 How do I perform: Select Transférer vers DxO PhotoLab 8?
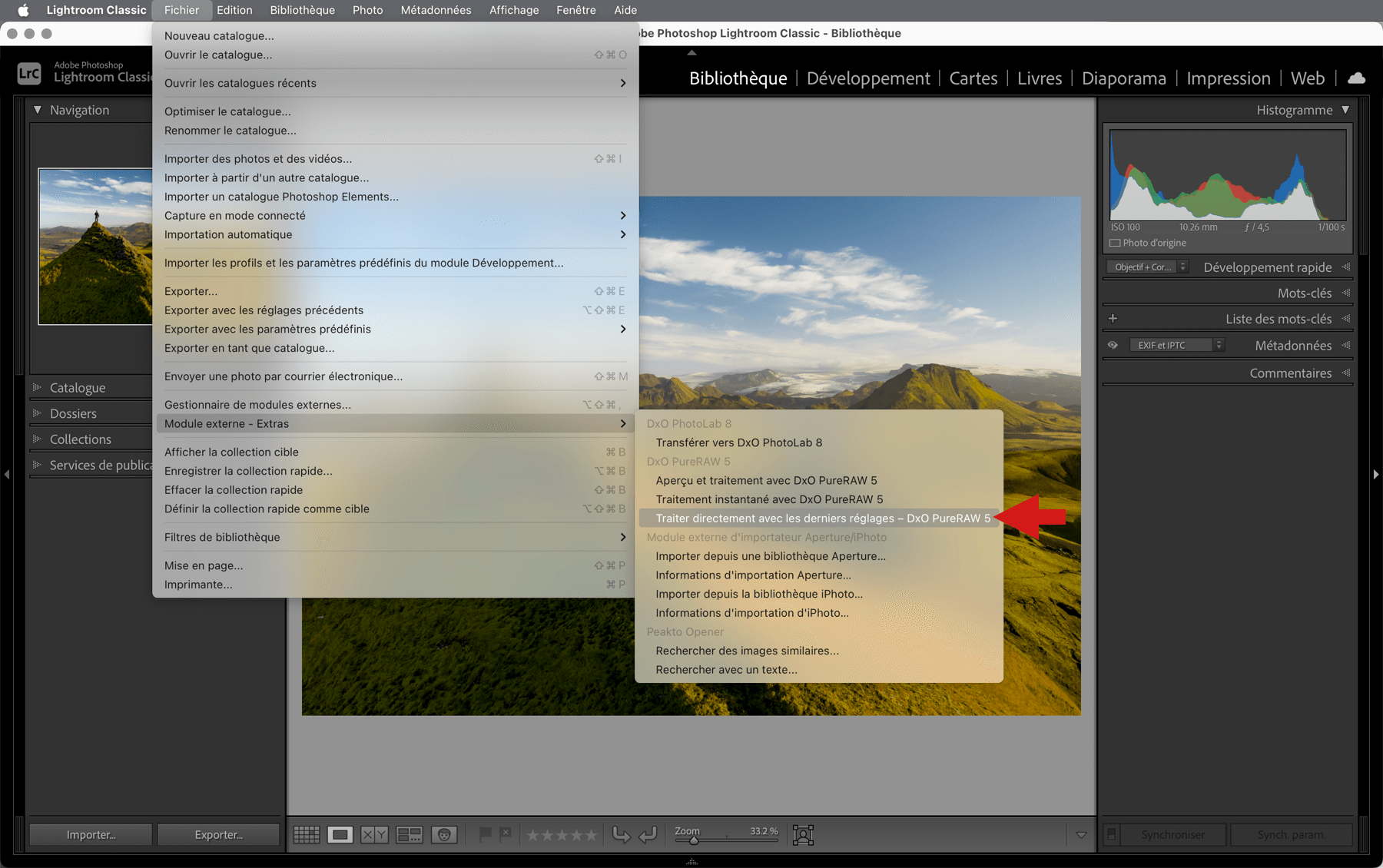coord(819,442)
